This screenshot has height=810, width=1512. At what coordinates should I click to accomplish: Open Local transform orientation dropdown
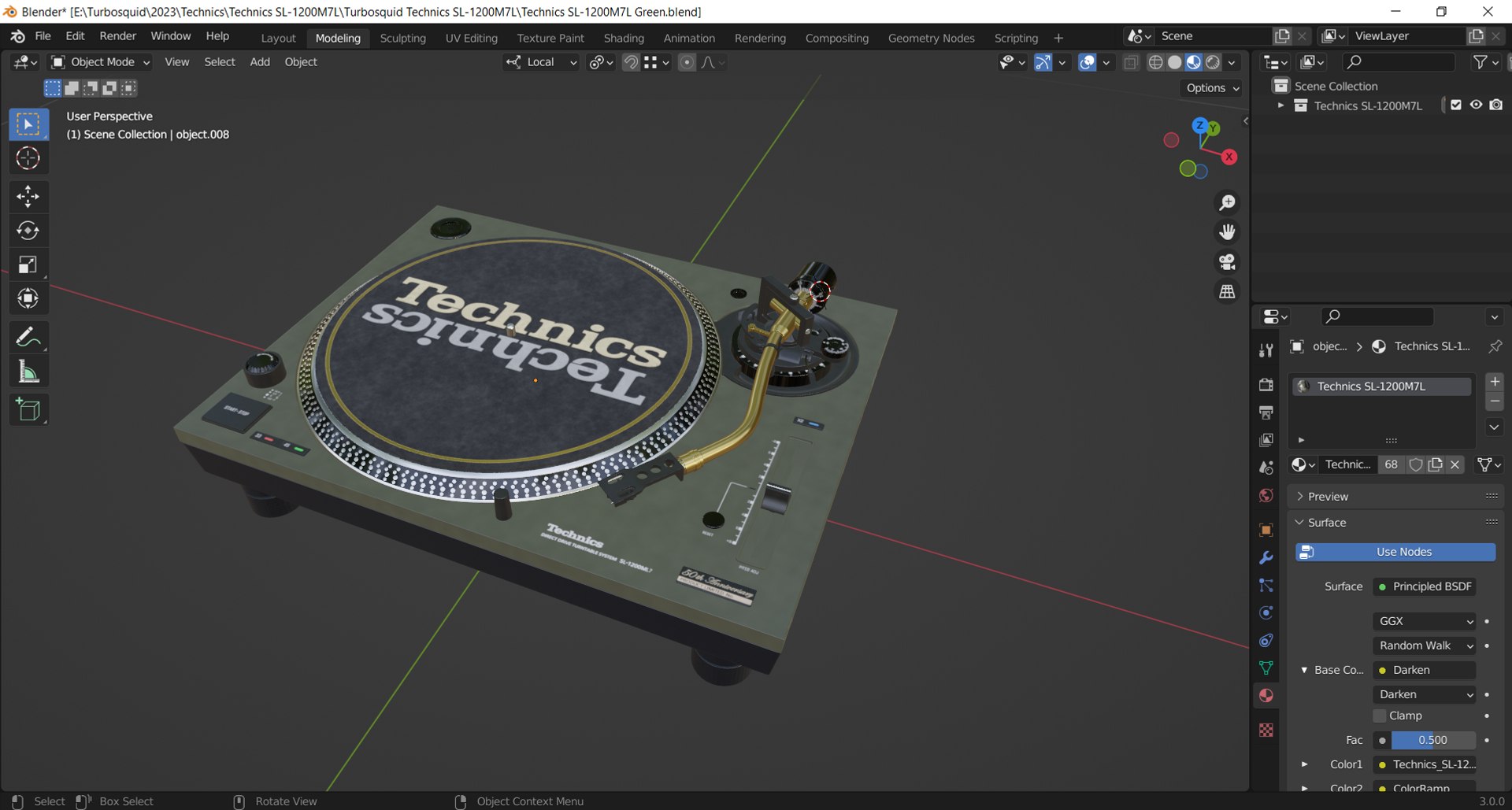(x=541, y=62)
